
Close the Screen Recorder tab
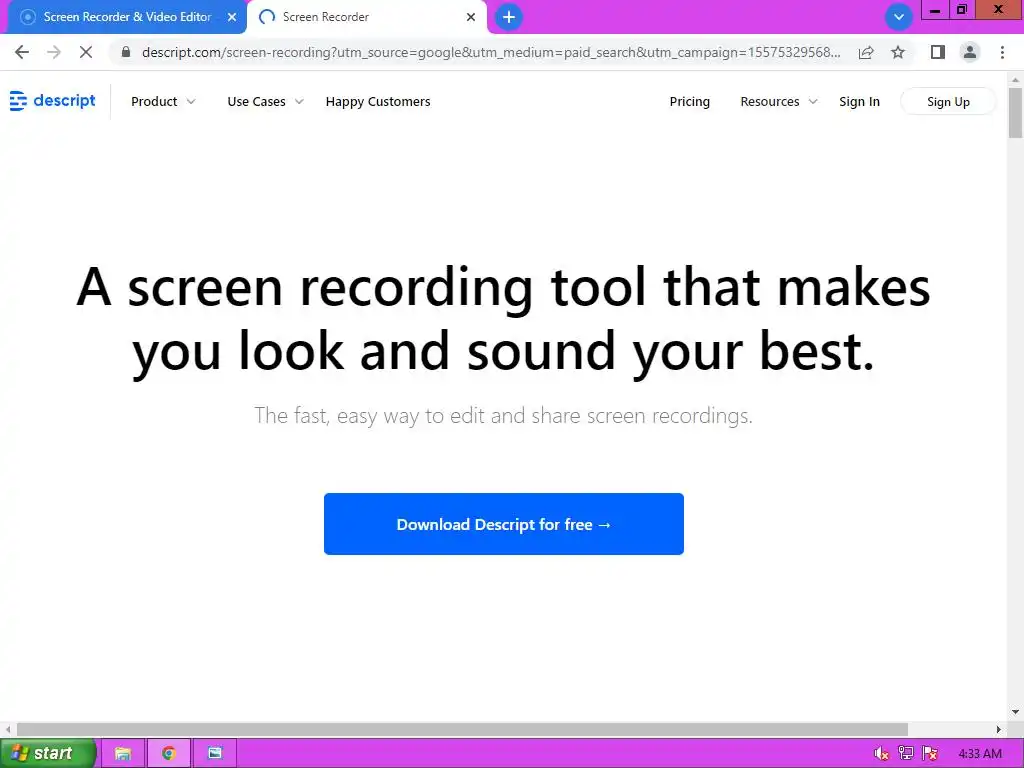[x=471, y=18]
